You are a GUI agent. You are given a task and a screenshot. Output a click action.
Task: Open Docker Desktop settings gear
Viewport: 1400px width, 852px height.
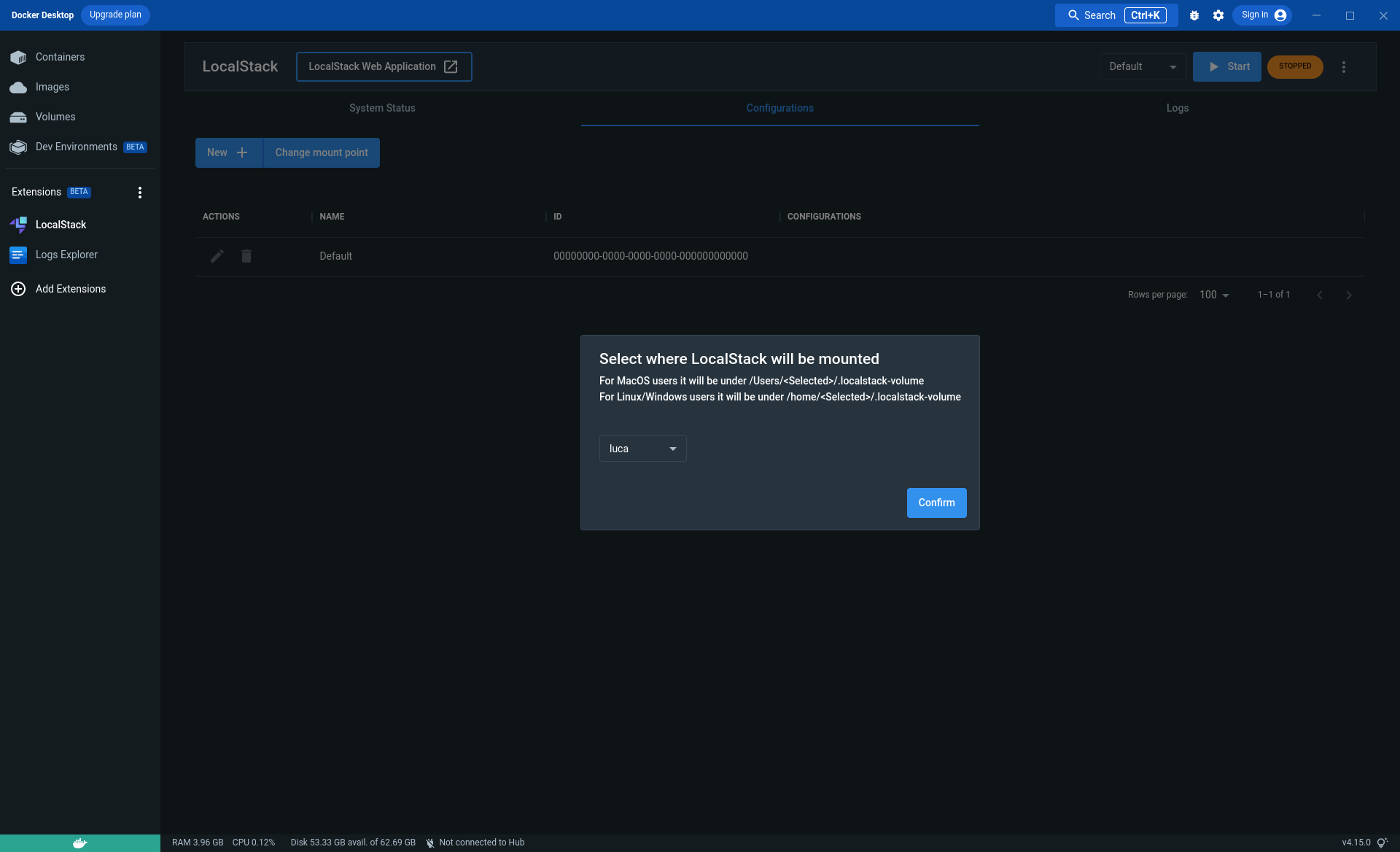(1218, 15)
